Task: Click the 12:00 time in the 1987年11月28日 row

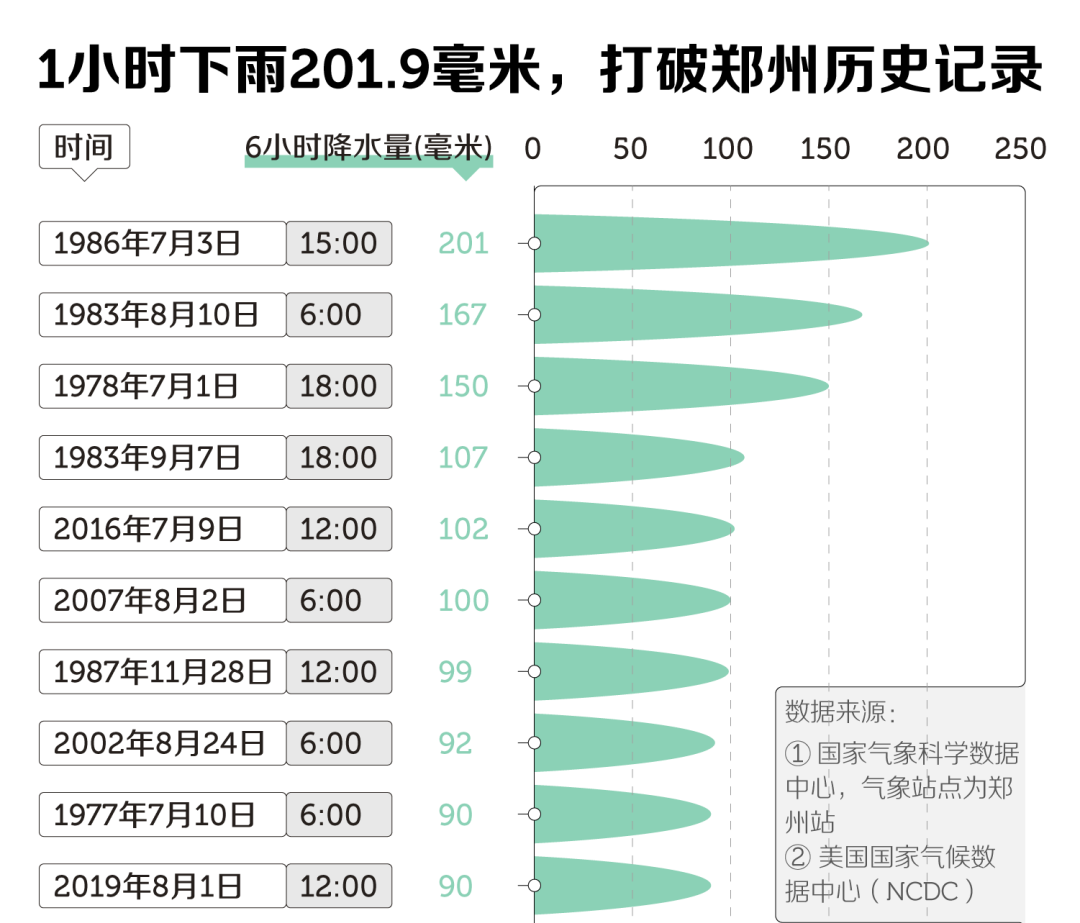Action: [339, 672]
